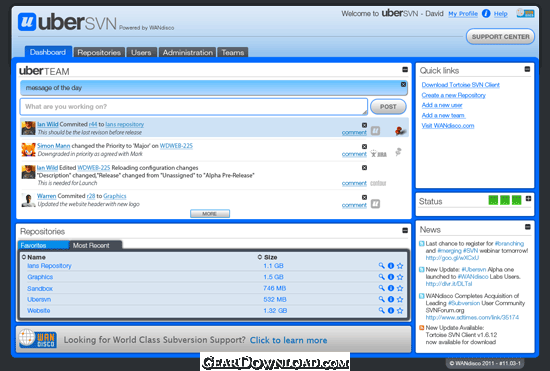The image size is (550, 371).
Task: Click Ian Wild's avatar on r44 commit
Action: pos(28,128)
